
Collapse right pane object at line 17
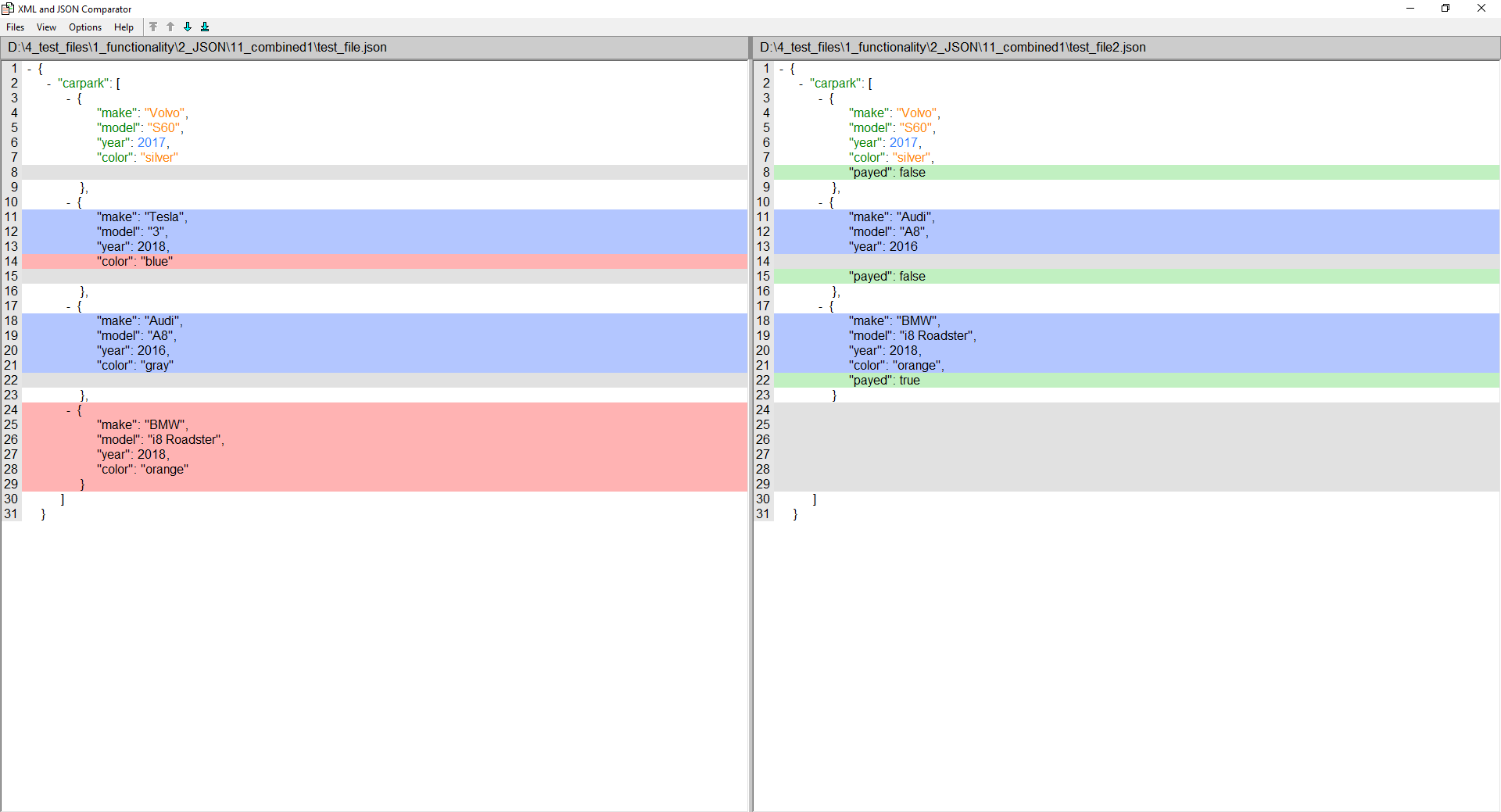[821, 306]
